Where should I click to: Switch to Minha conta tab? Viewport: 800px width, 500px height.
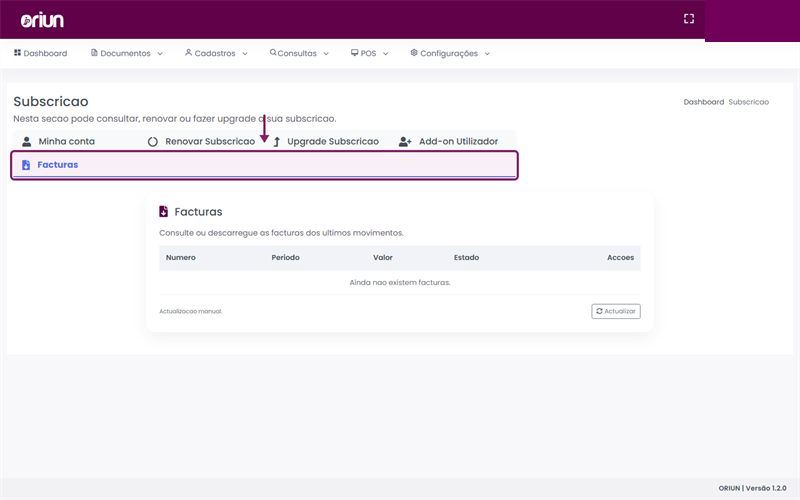[58, 141]
